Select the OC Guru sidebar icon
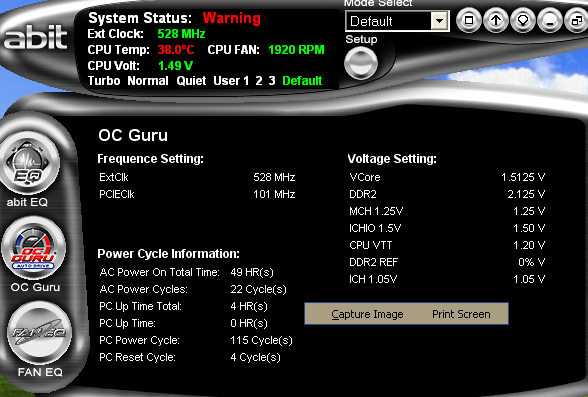The image size is (588, 397). click(x=34, y=249)
